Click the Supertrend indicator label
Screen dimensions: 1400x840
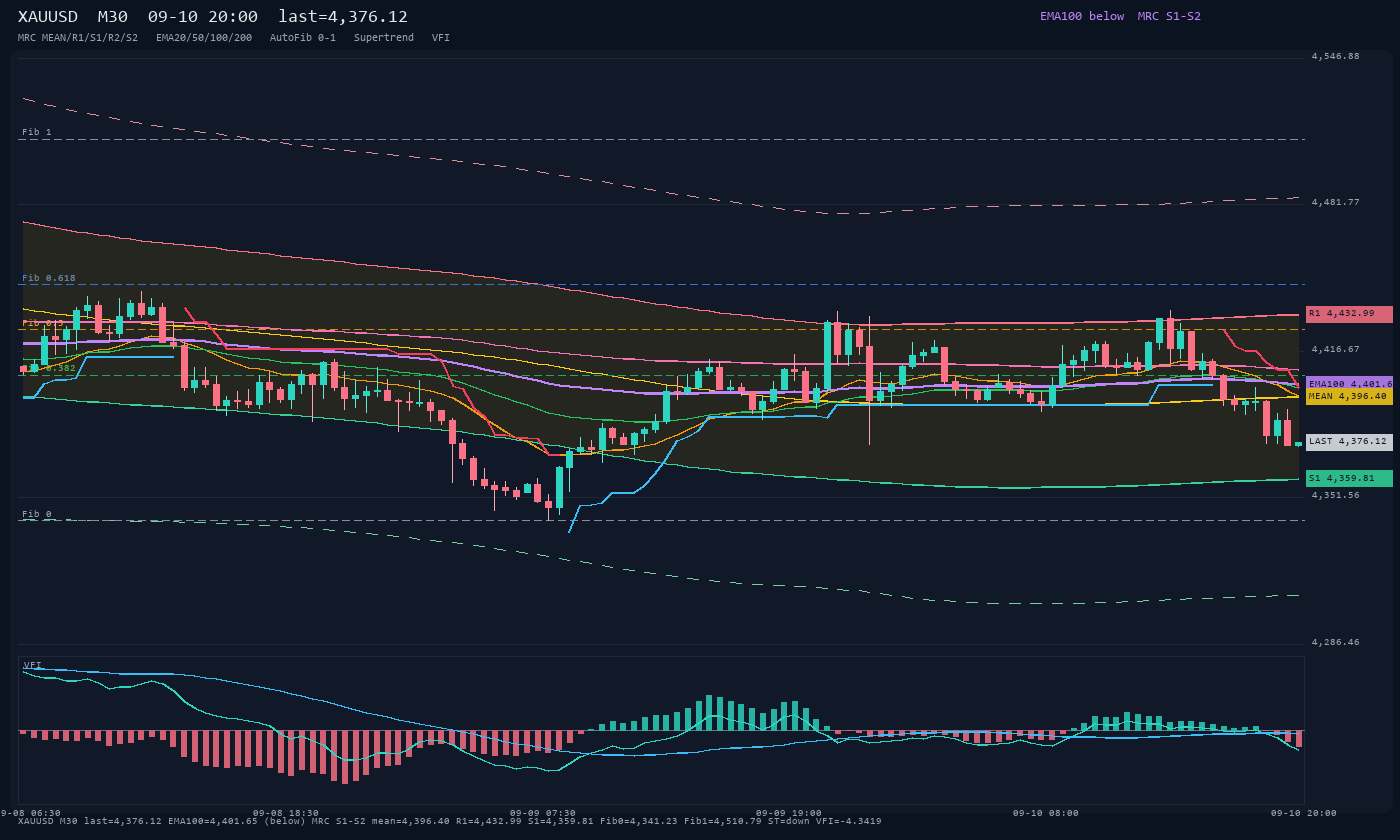coord(384,38)
